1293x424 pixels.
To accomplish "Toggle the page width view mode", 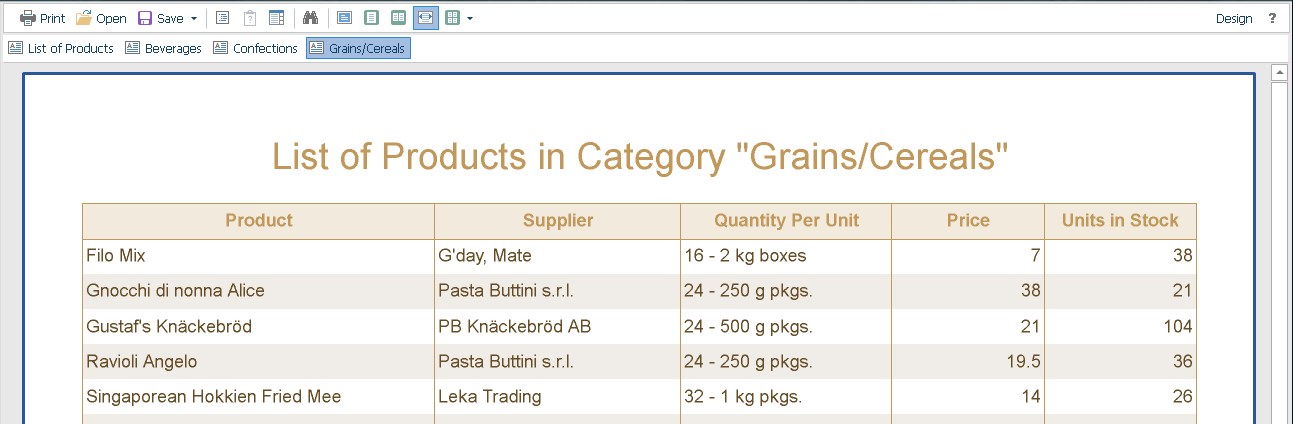I will click(x=425, y=18).
